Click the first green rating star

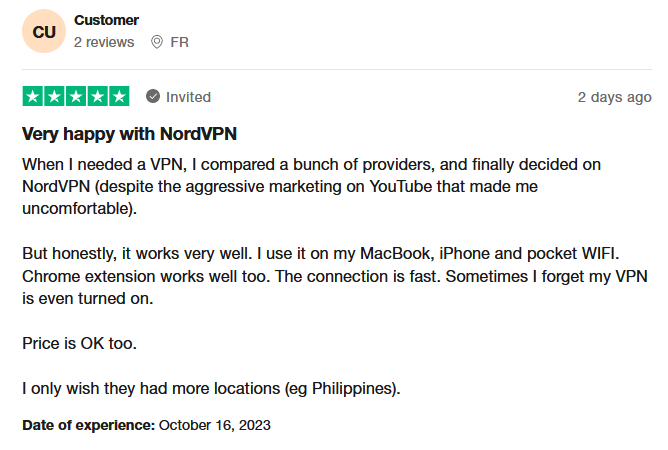click(33, 96)
